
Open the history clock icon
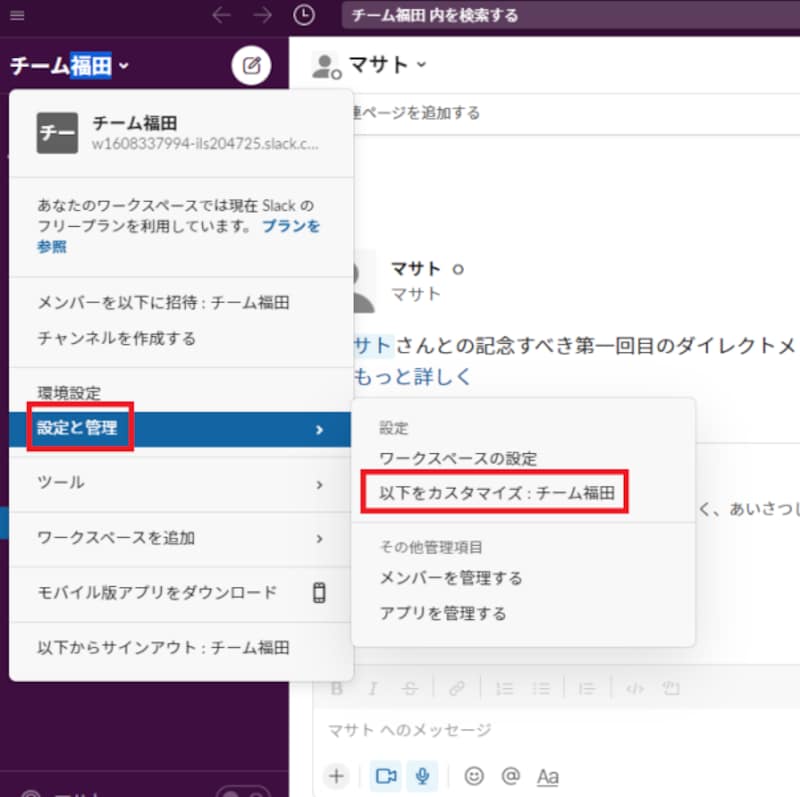pos(304,15)
